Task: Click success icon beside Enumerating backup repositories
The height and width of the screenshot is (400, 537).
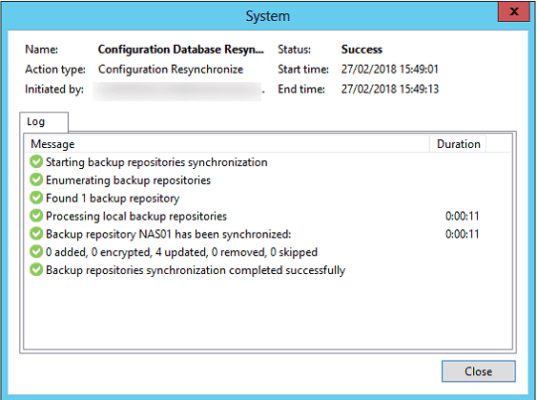Action: point(36,180)
